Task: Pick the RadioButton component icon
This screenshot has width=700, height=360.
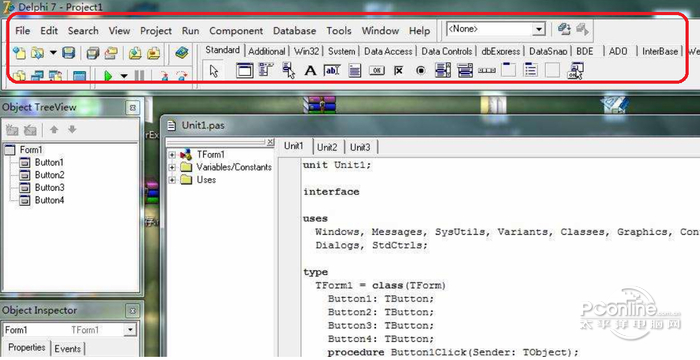Action: pyautogui.click(x=421, y=70)
